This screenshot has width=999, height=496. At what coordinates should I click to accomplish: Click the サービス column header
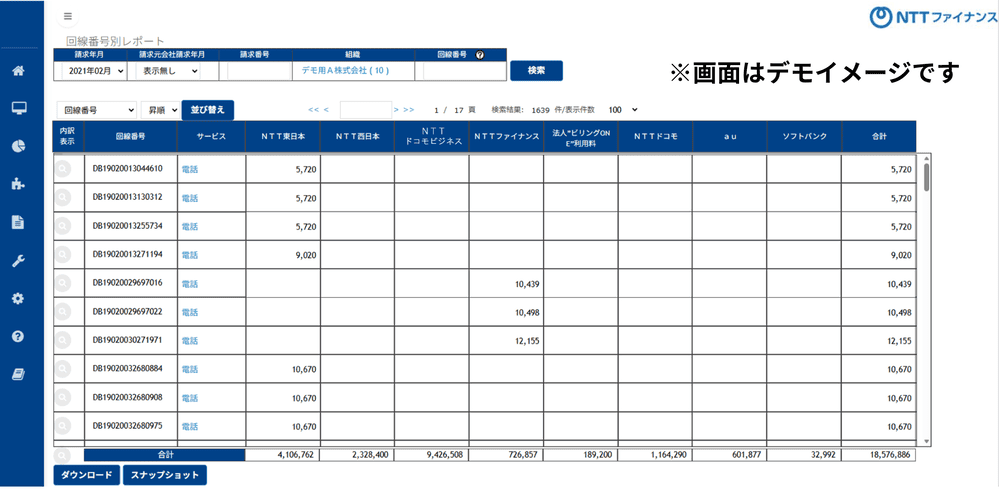211,136
